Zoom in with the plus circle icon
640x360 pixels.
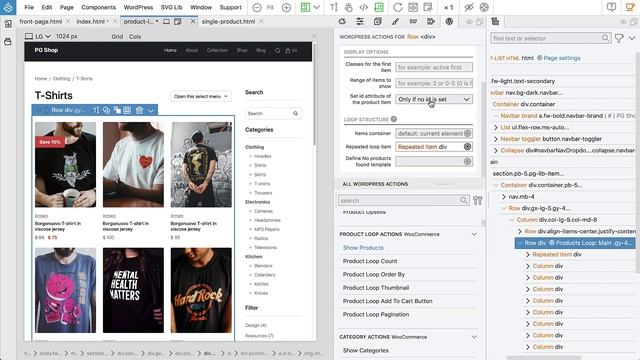tap(287, 7)
